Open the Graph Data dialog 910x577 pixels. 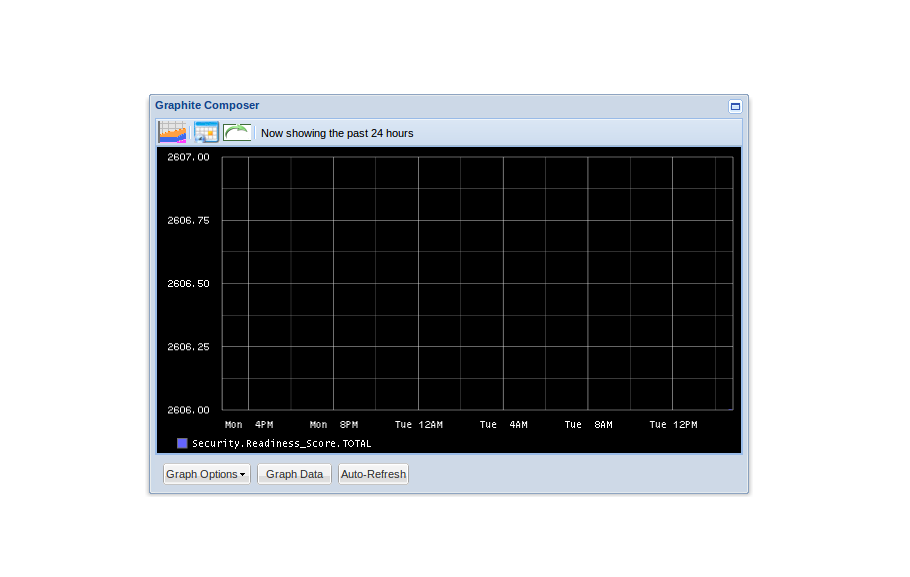click(294, 474)
